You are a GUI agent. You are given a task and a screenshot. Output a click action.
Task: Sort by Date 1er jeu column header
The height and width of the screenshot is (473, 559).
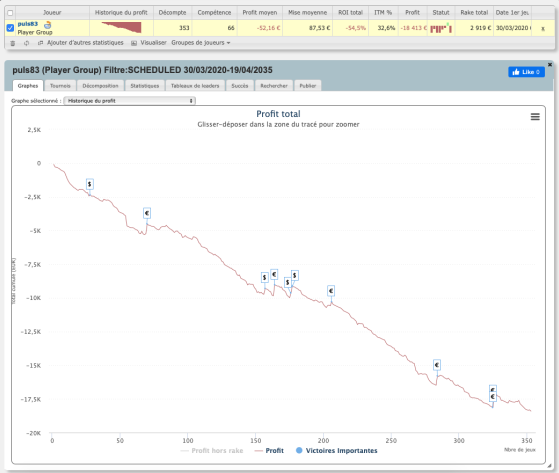[512, 12]
